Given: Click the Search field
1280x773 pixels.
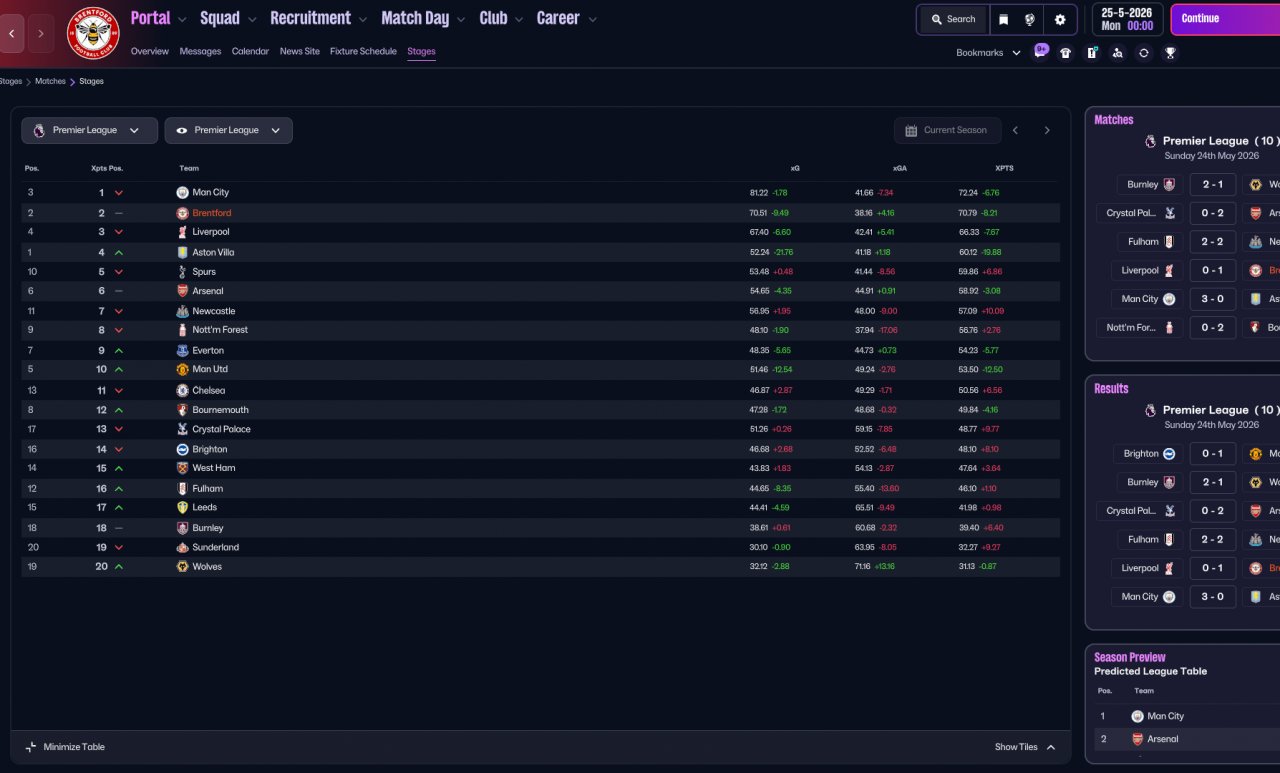Looking at the screenshot, I should (953, 19).
